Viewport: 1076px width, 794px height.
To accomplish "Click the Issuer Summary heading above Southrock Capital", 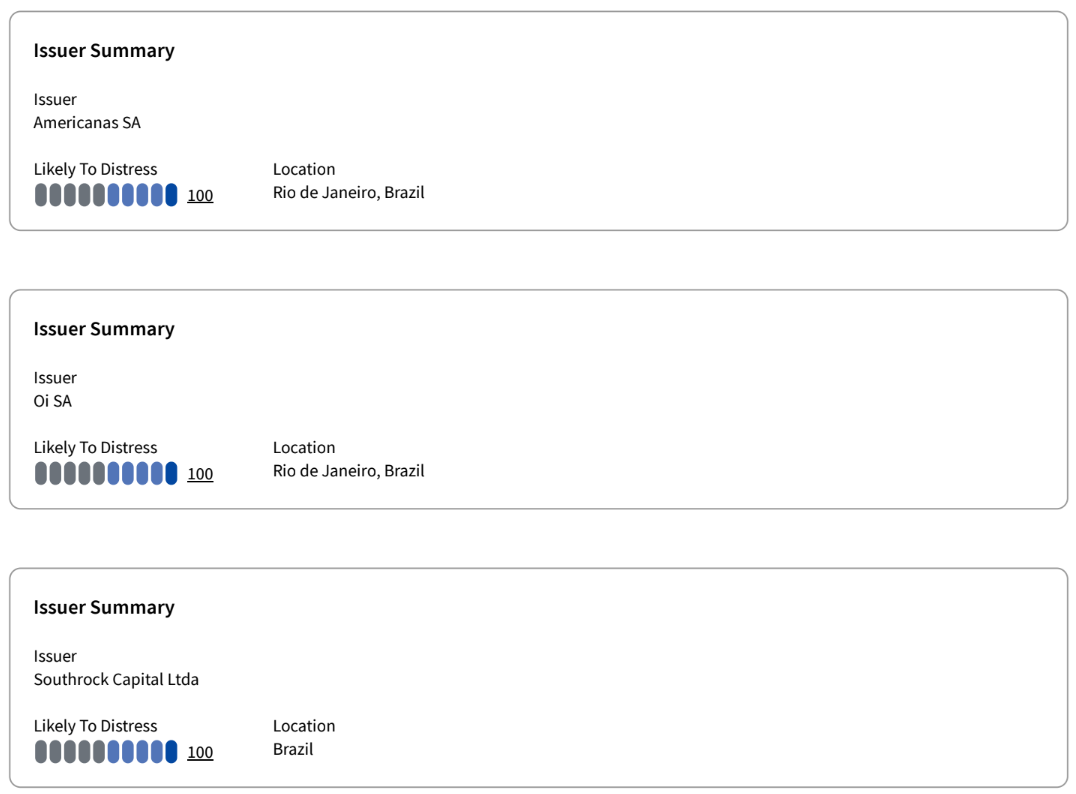I will click(x=104, y=607).
